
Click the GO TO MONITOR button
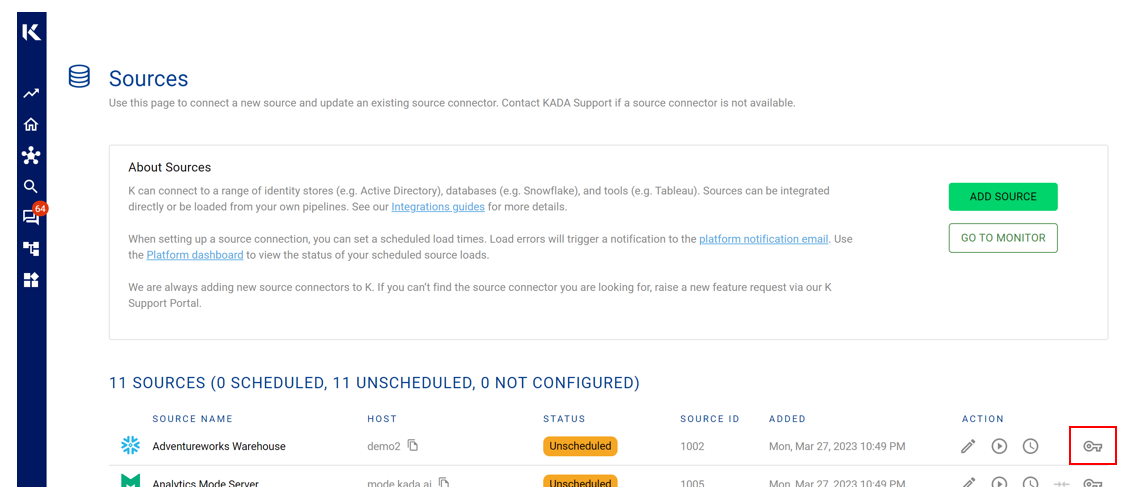1002,238
